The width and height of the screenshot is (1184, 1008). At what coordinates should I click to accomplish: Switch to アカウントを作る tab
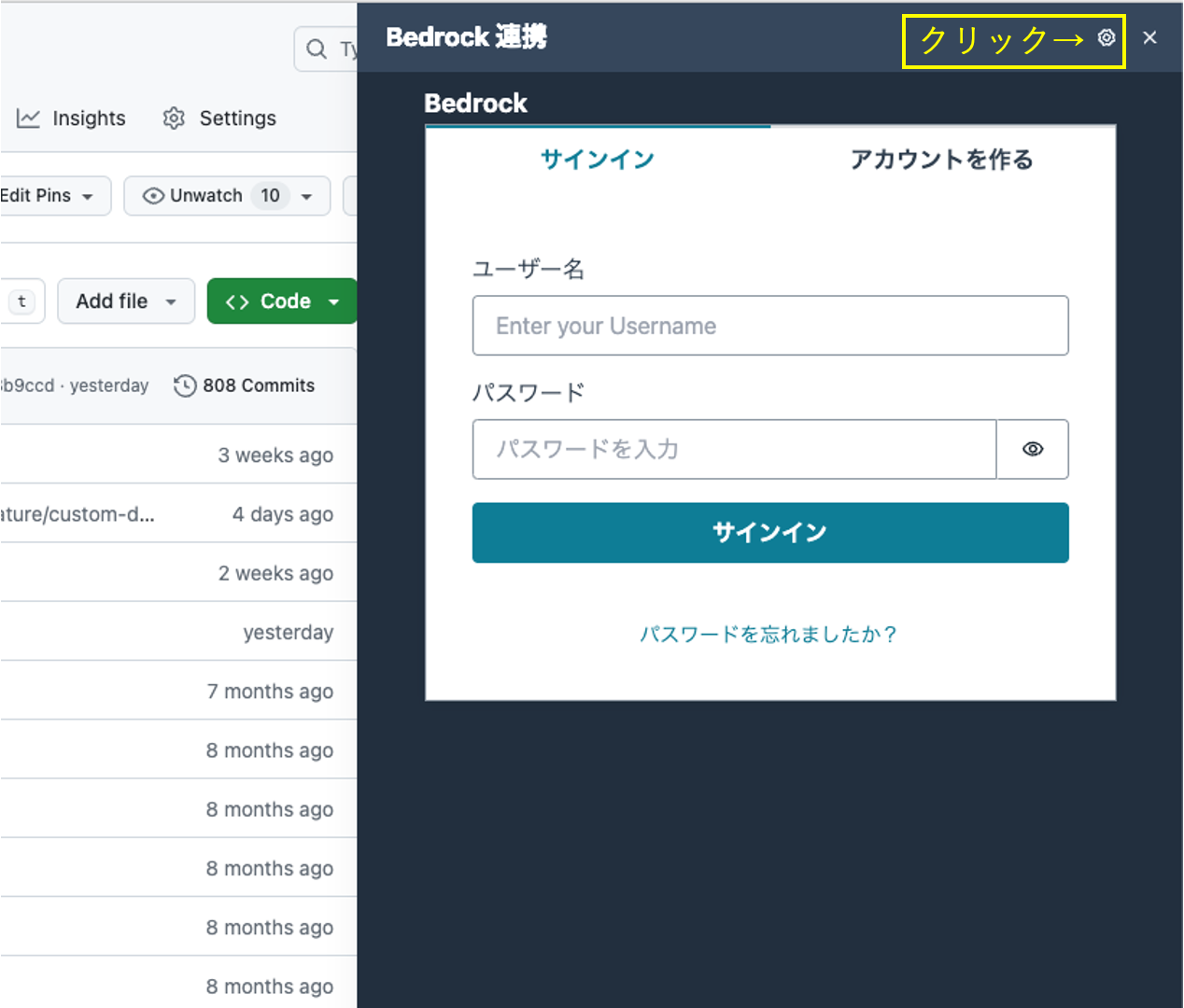click(942, 159)
